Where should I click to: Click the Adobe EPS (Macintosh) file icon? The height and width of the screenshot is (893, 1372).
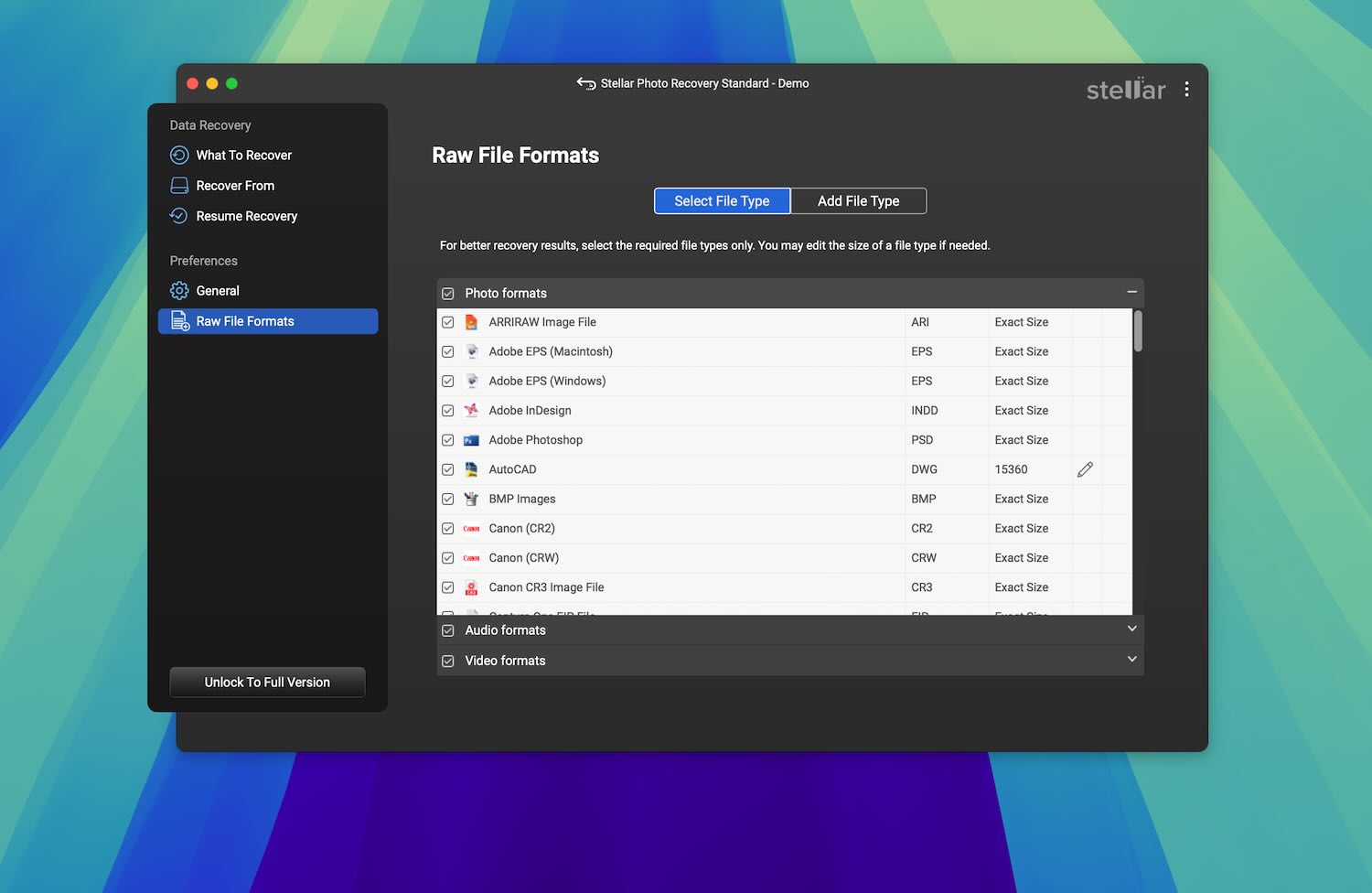pos(471,351)
